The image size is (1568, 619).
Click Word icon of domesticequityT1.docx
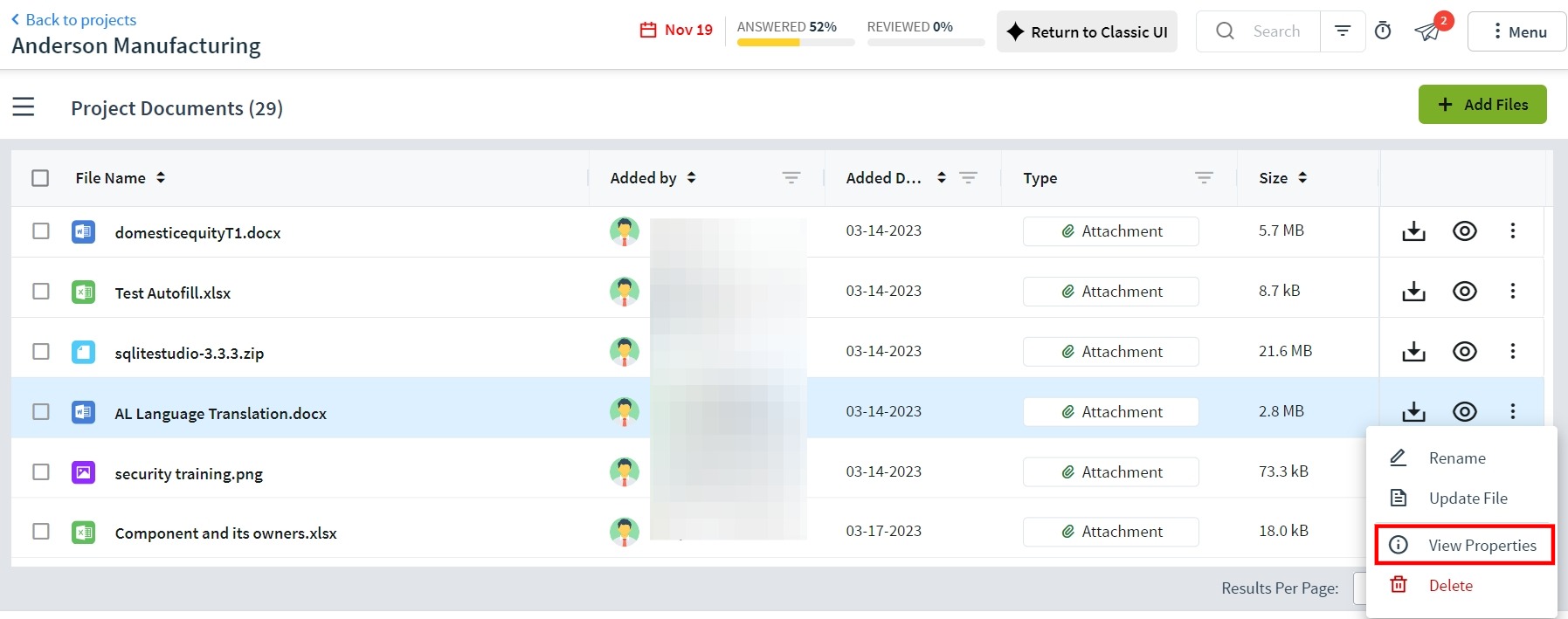[x=83, y=232]
